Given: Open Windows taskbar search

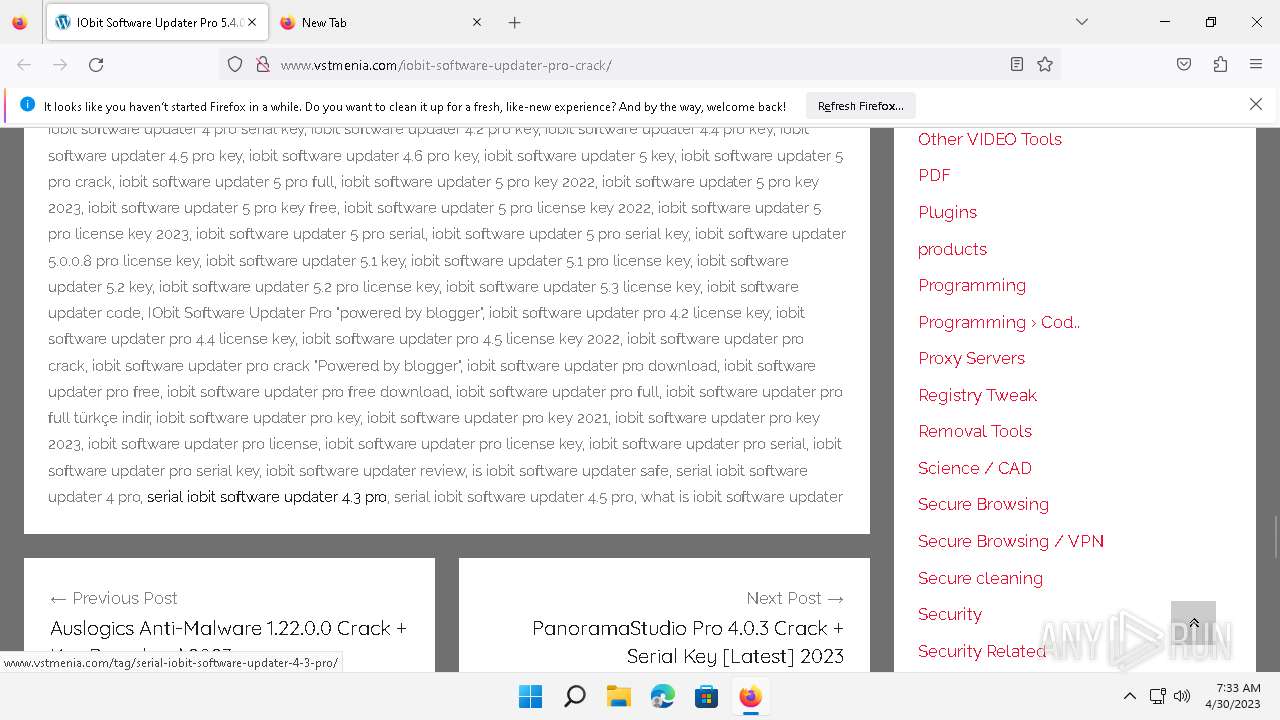Looking at the screenshot, I should coord(574,697).
